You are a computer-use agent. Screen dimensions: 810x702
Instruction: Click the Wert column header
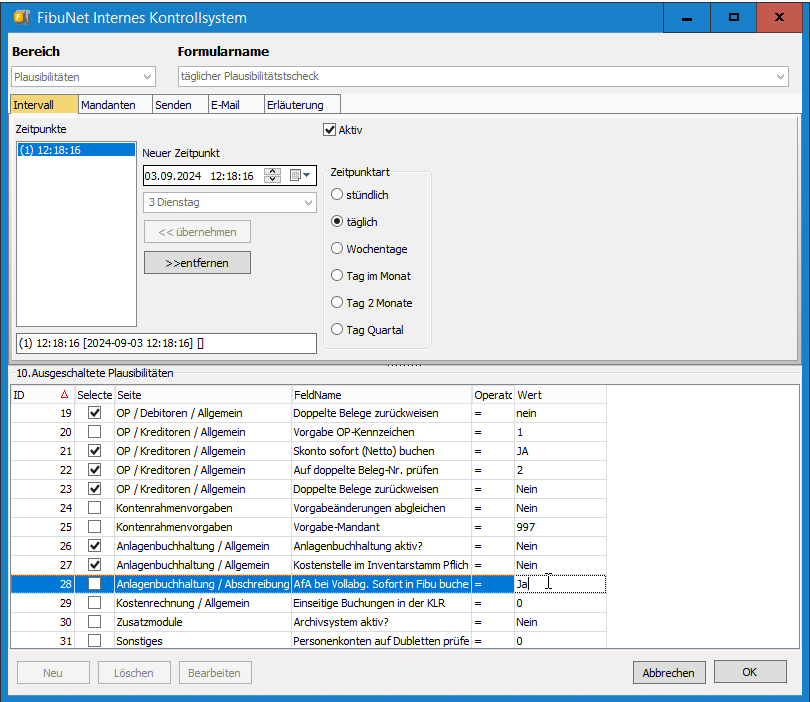560,395
